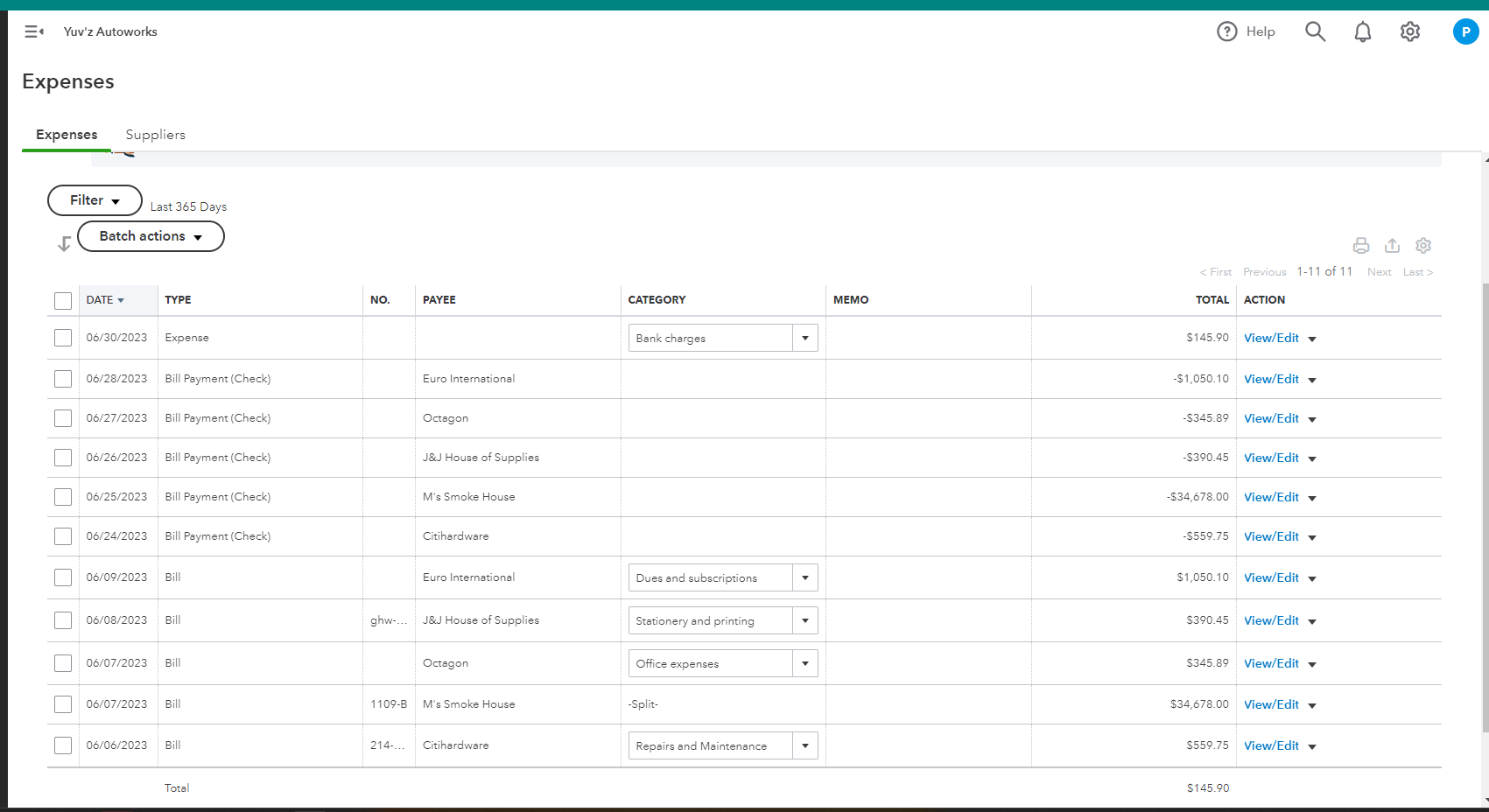Sort by the CATEGORY column header

tap(657, 300)
